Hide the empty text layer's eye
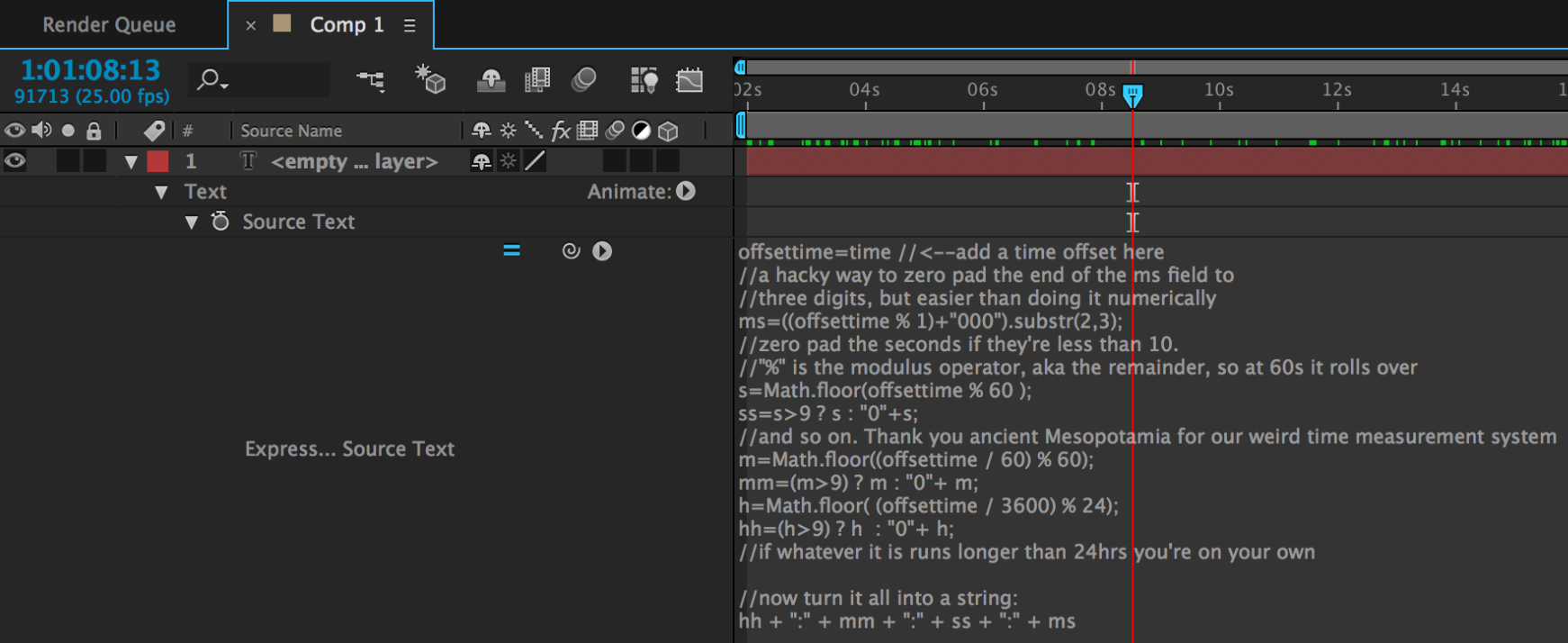The width and height of the screenshot is (1568, 643). tap(14, 161)
